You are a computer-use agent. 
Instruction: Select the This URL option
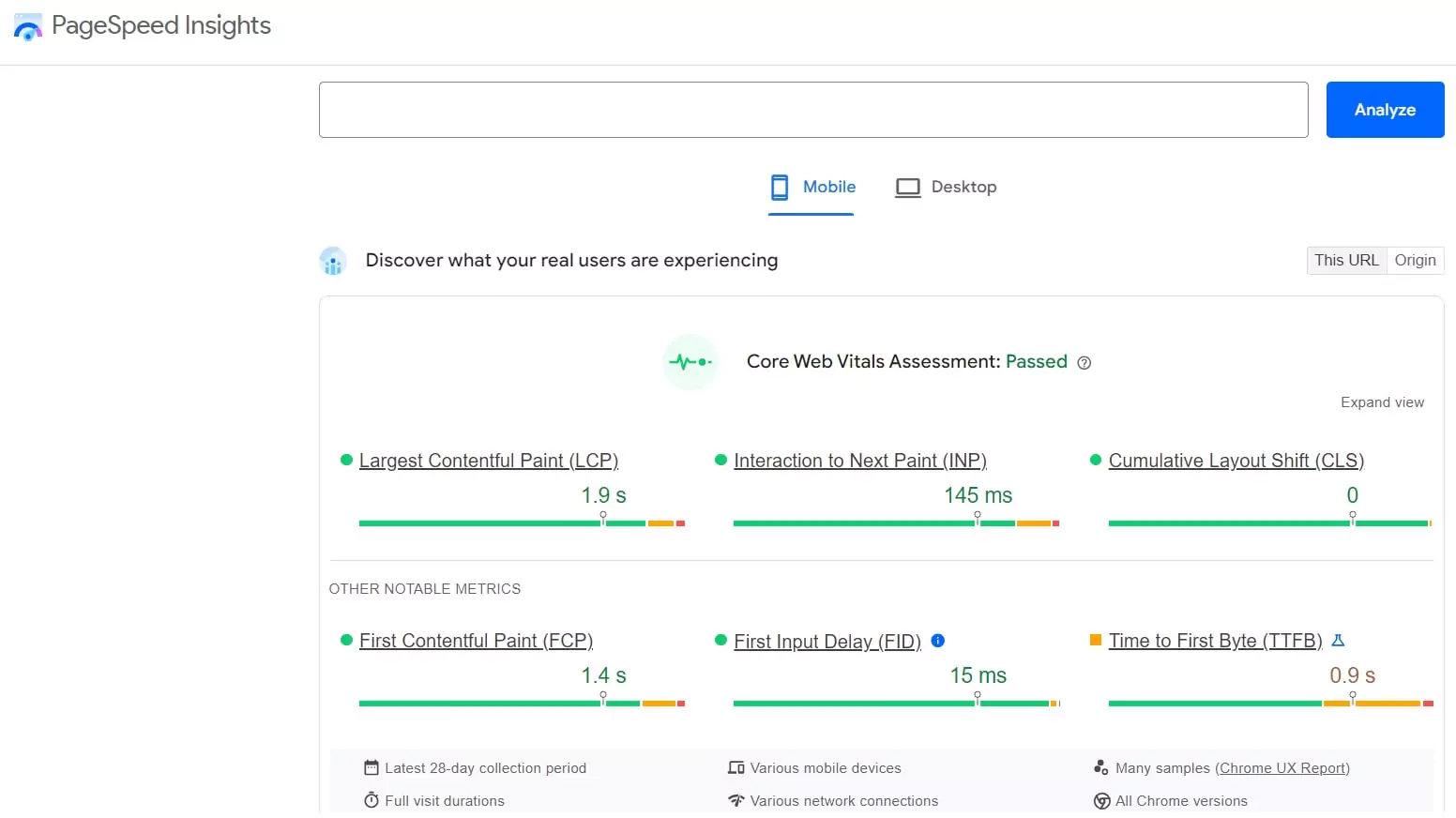coord(1346,260)
